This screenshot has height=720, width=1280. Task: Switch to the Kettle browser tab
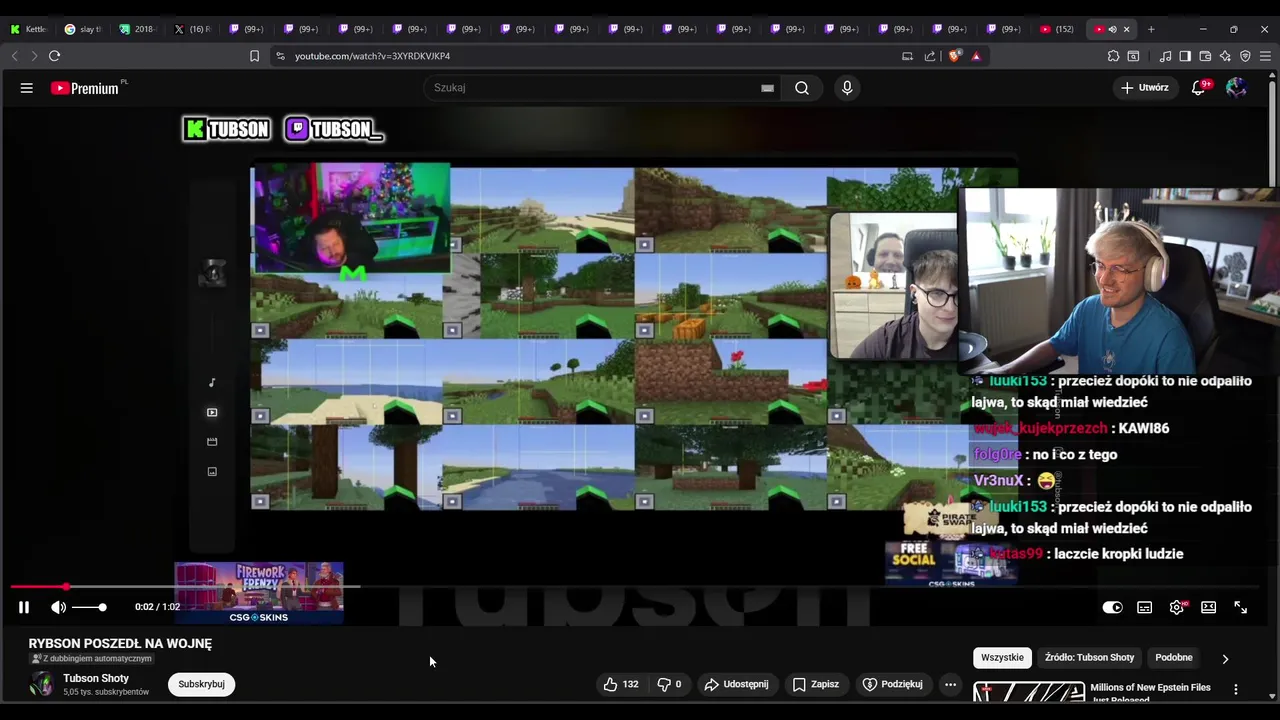[29, 29]
